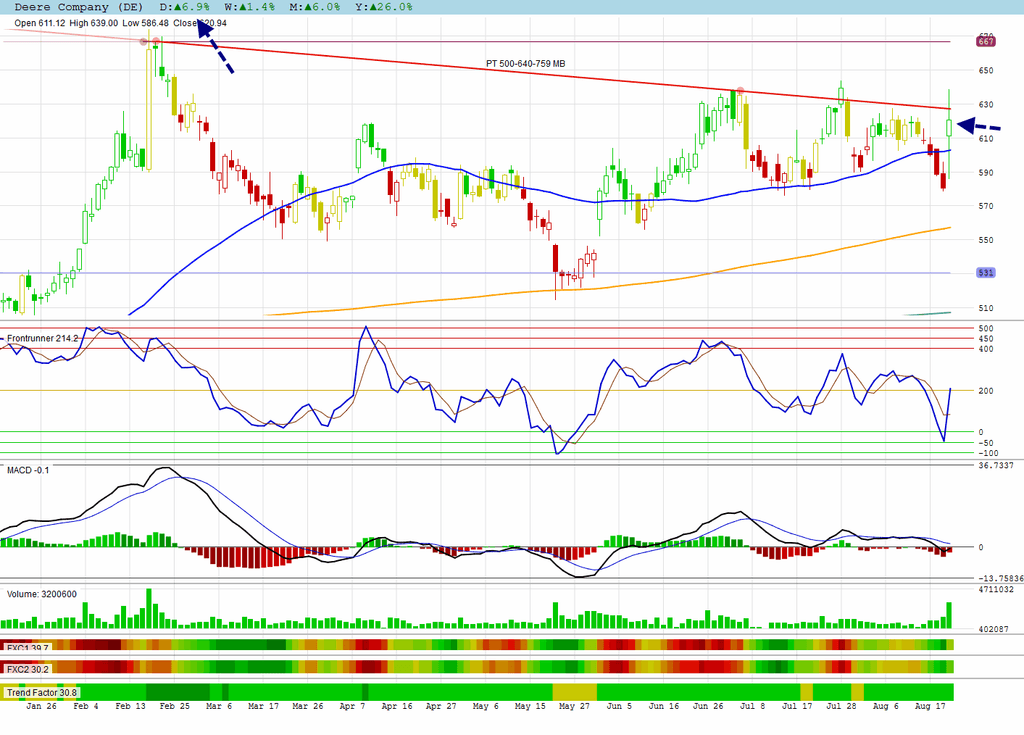
Task: Click the 550 price axis label
Action: tap(985, 240)
